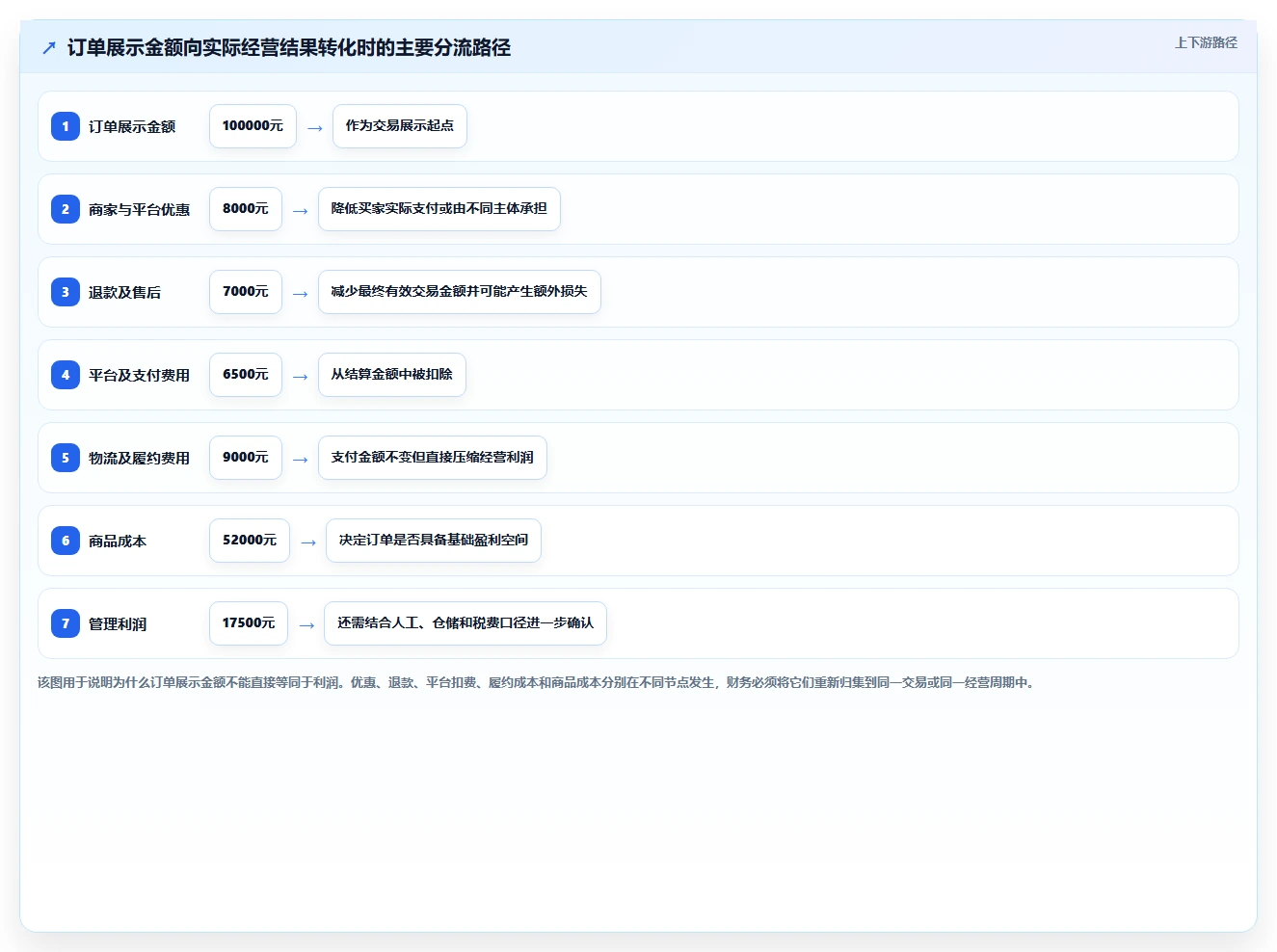Click the 9000元 amount chip
This screenshot has height=952, width=1277.
coord(246,458)
